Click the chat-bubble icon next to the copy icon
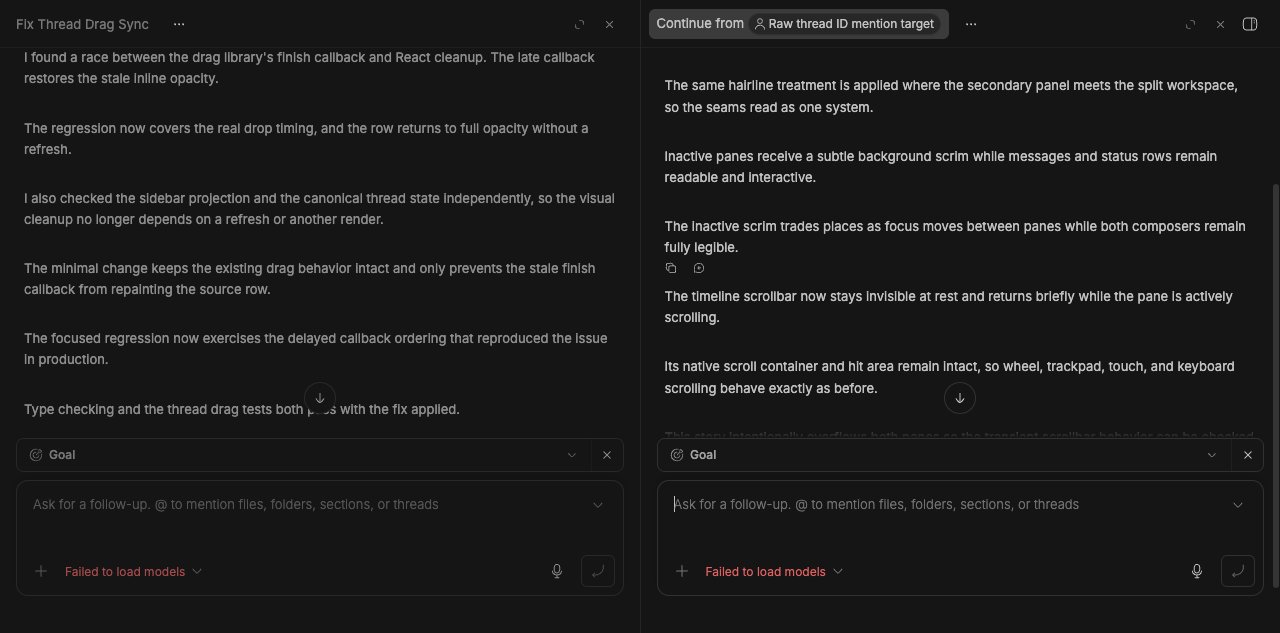 [x=699, y=268]
